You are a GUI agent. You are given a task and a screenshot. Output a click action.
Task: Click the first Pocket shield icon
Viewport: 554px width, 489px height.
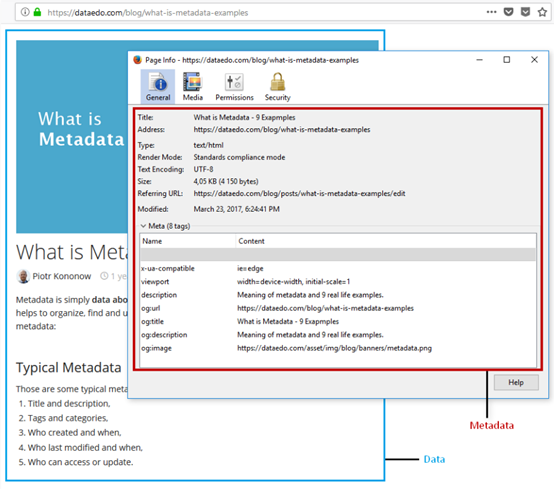[508, 12]
